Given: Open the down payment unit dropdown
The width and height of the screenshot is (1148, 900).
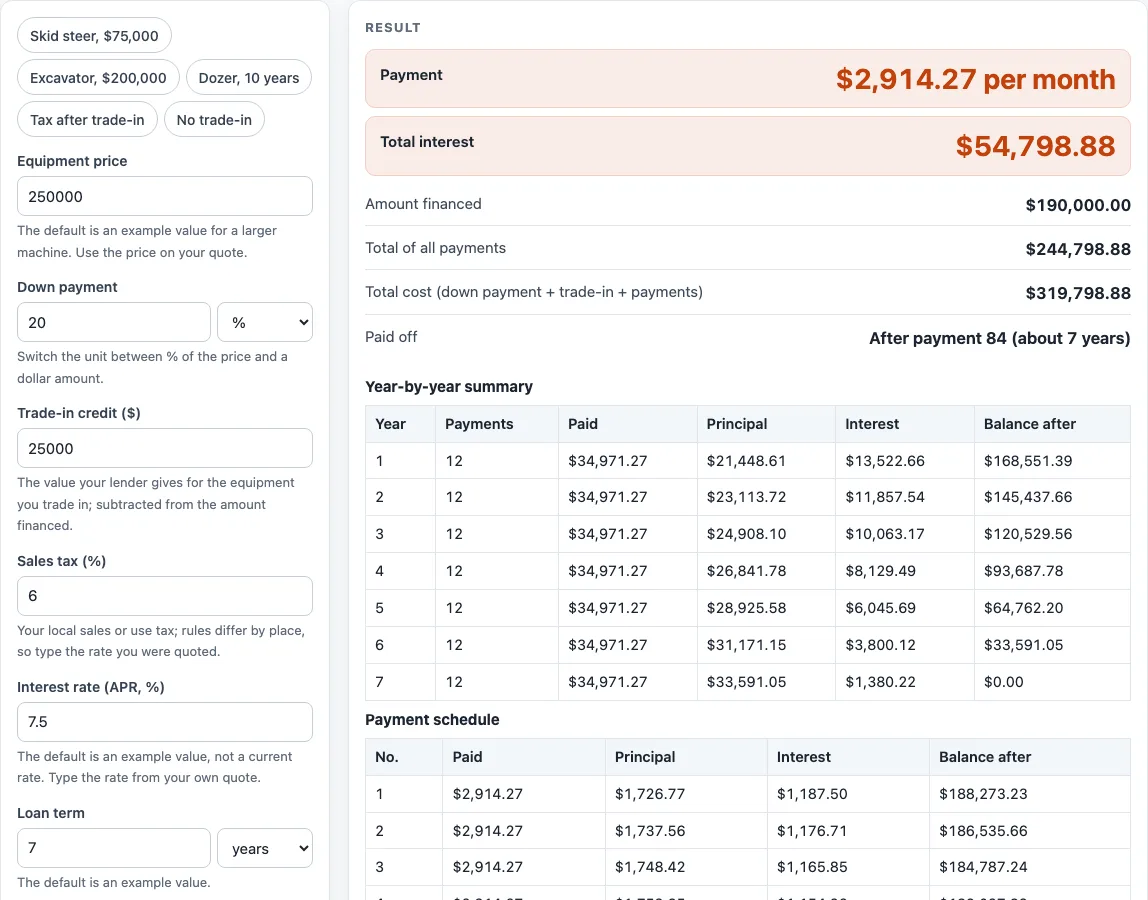Looking at the screenshot, I should [x=265, y=322].
